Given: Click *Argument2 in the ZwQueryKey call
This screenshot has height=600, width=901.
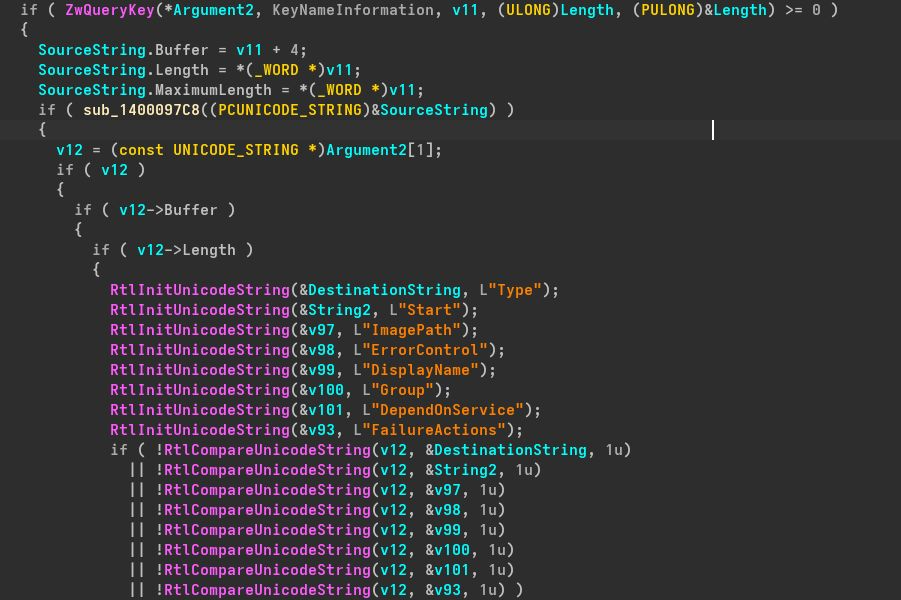Looking at the screenshot, I should (209, 10).
